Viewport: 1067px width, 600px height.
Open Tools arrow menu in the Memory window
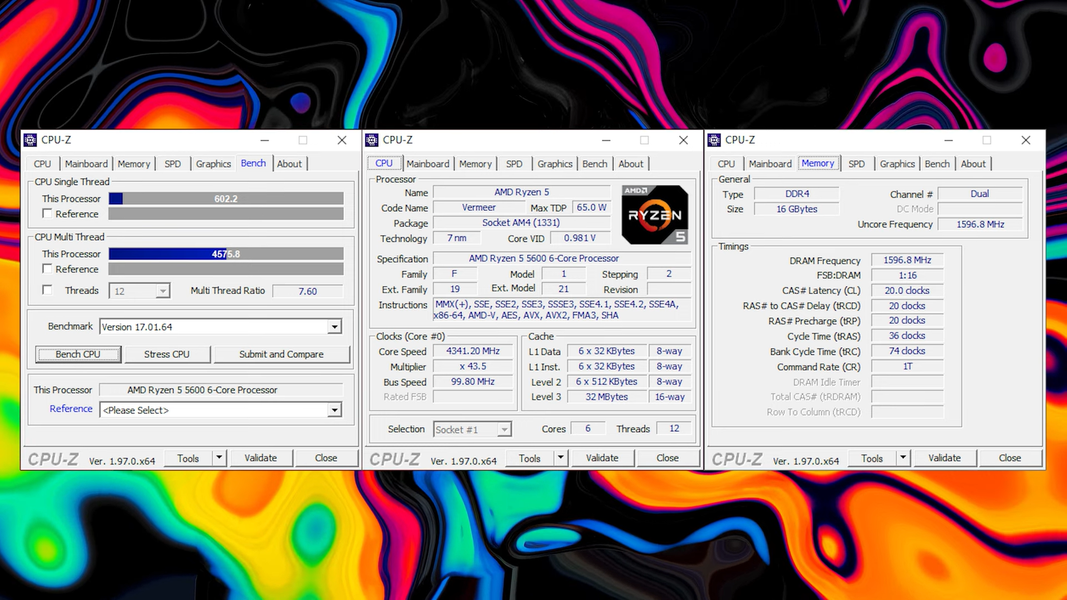[x=903, y=458]
